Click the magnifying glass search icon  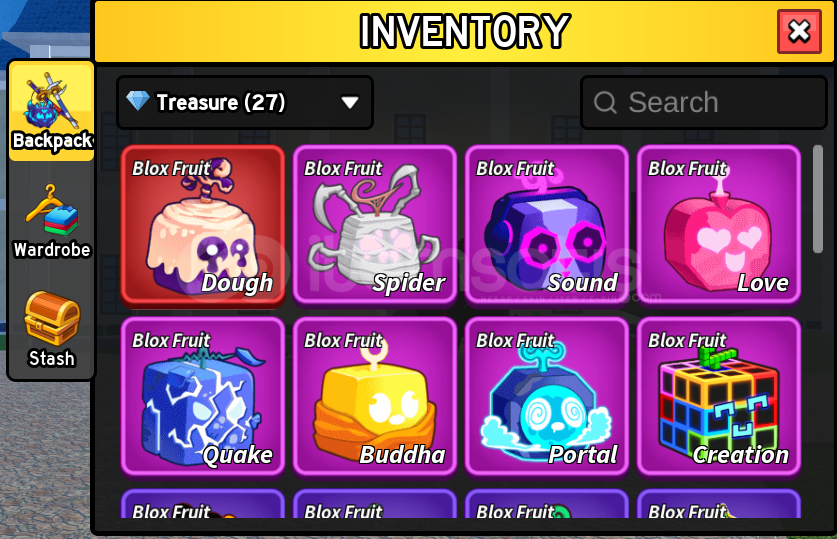pos(605,102)
